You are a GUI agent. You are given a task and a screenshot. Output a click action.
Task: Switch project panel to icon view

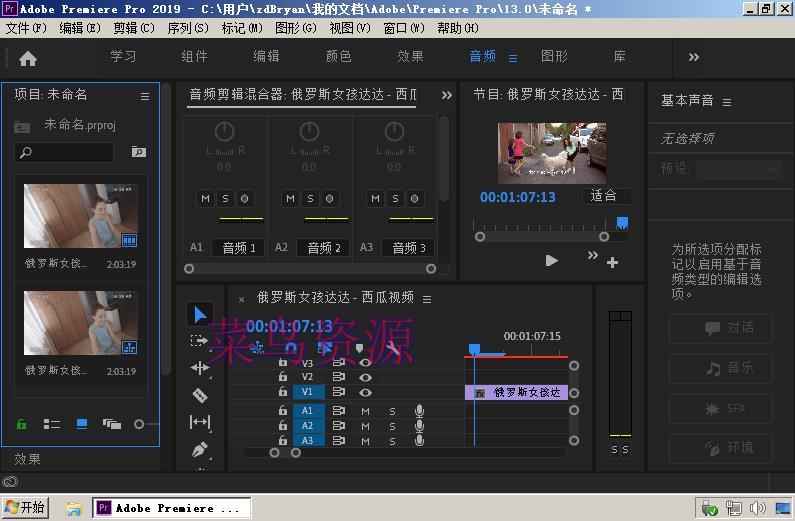[82, 424]
